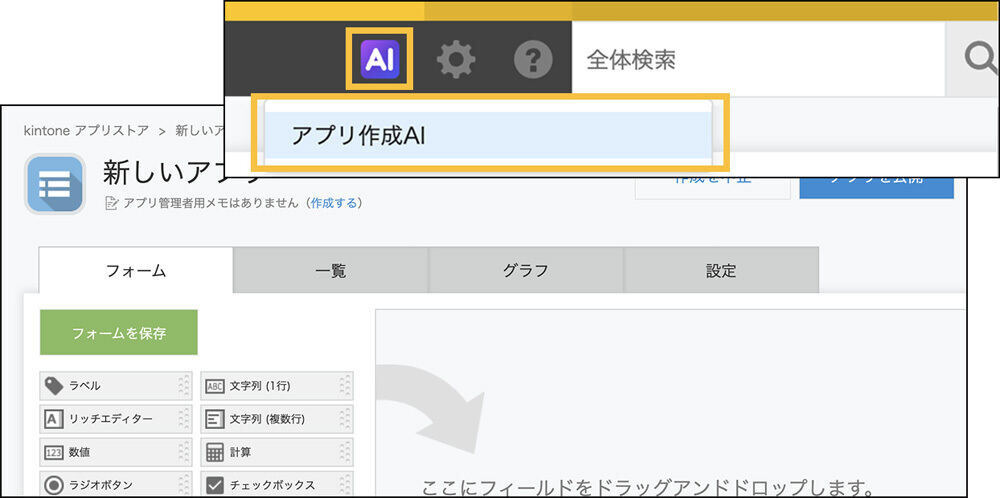
Task: Click the チェックボックス field text
Action: pyautogui.click(x=272, y=485)
